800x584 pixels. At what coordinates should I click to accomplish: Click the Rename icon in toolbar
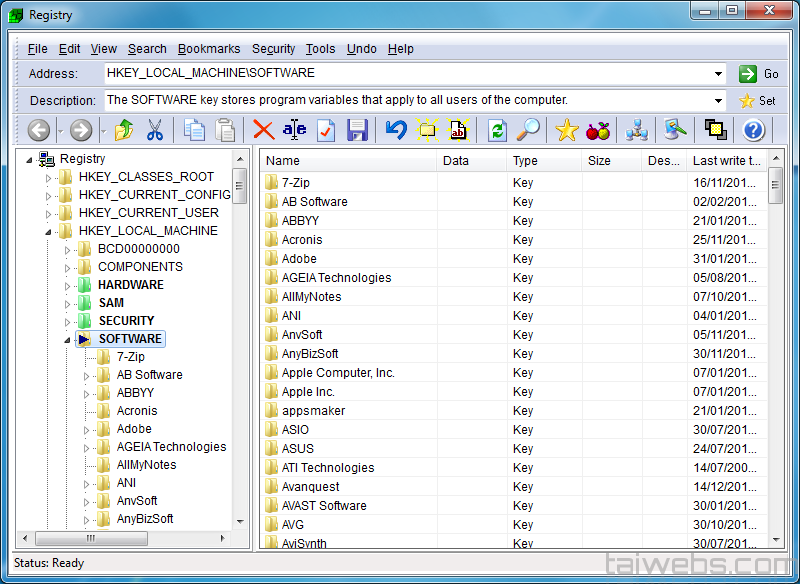tap(294, 130)
